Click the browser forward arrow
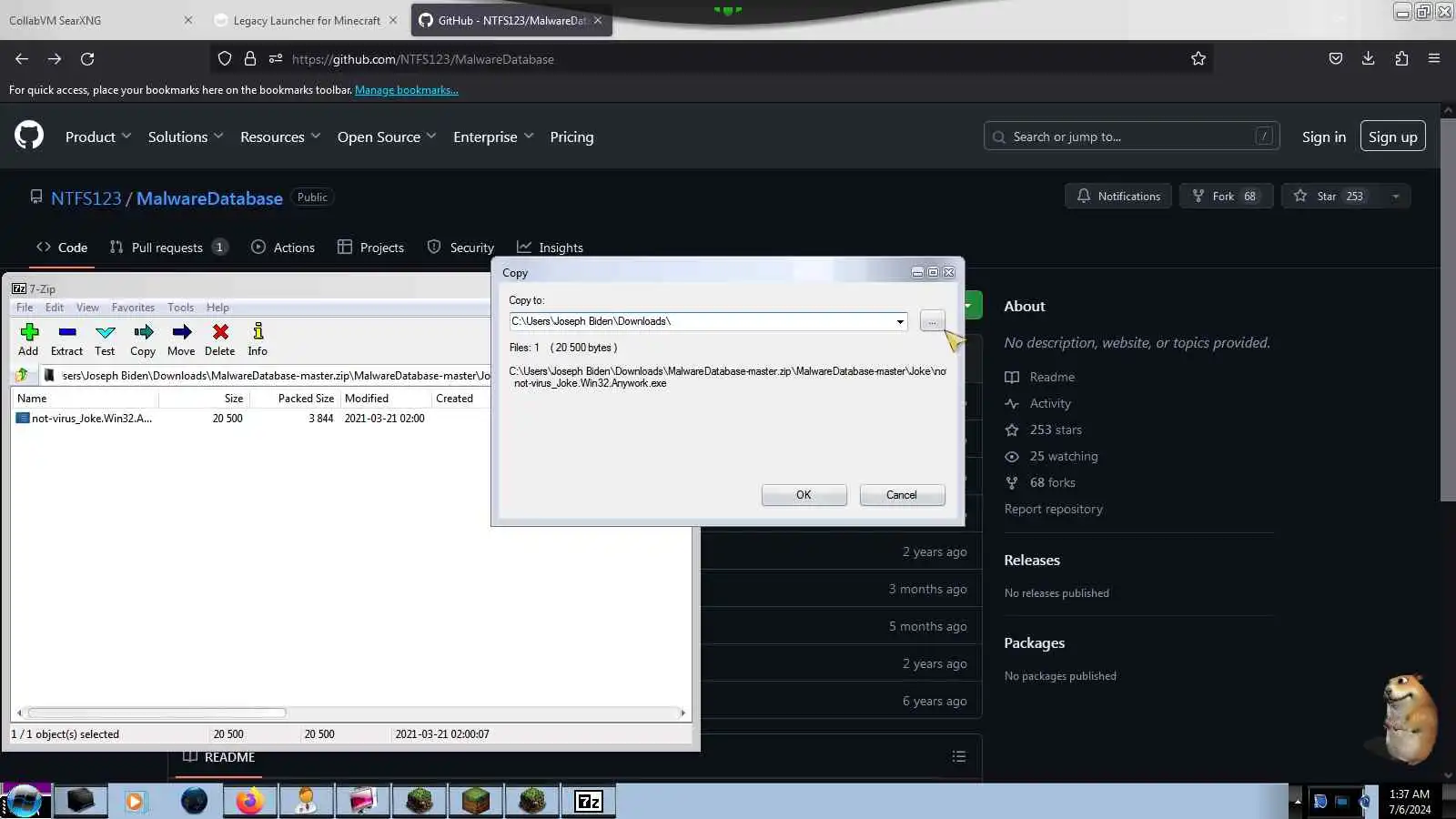1456x819 pixels. 55,59
